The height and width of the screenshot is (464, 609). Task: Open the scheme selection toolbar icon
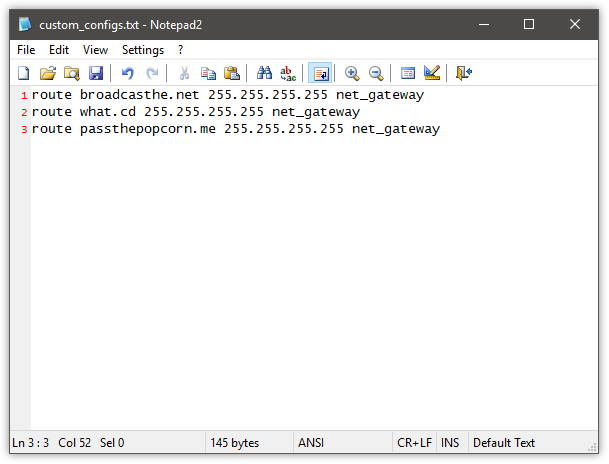pyautogui.click(x=408, y=73)
